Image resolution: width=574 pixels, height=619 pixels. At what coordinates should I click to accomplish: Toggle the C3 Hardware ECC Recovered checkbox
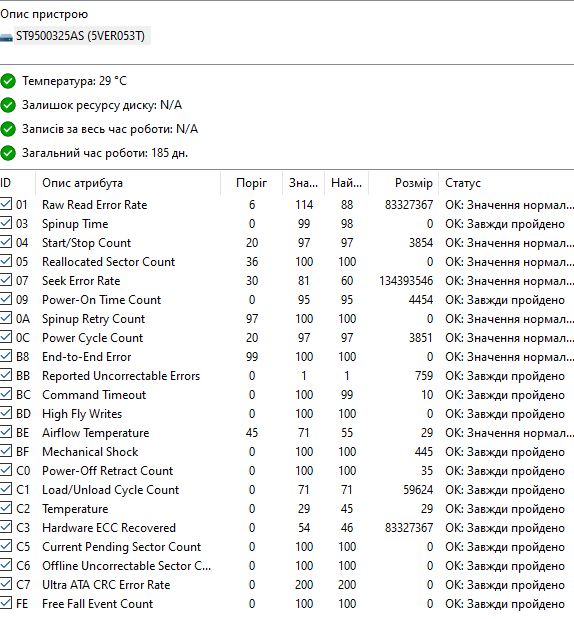pyautogui.click(x=6, y=527)
